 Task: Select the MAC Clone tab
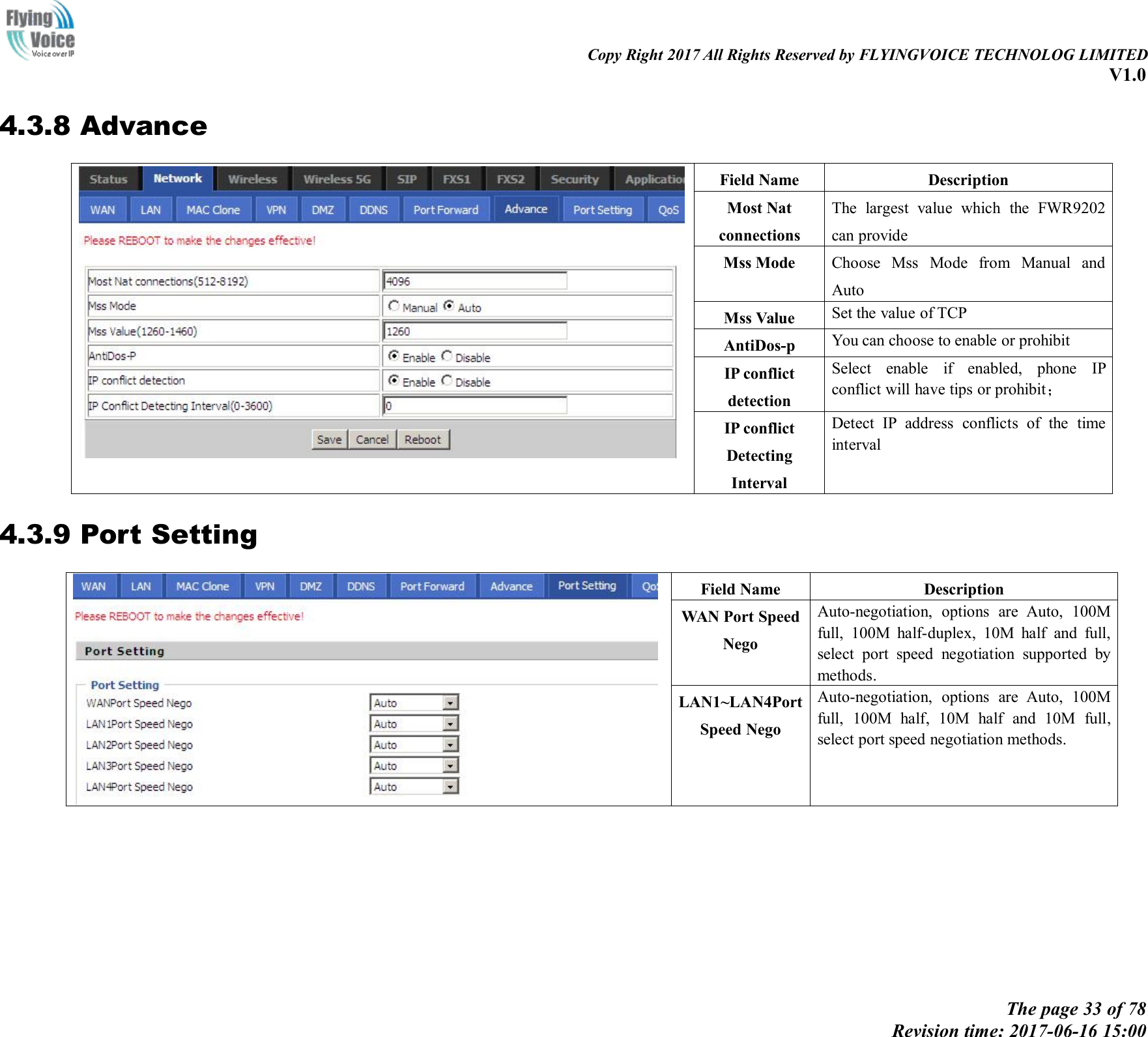pyautogui.click(x=212, y=209)
